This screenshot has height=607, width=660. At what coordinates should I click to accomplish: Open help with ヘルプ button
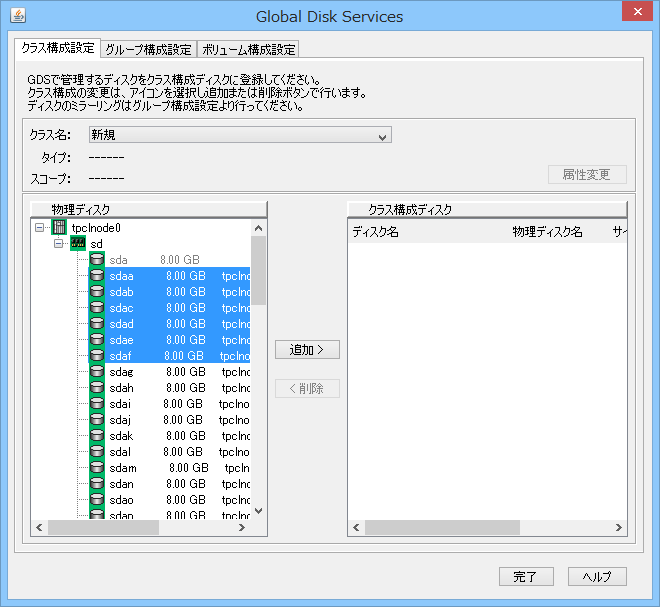click(x=597, y=576)
